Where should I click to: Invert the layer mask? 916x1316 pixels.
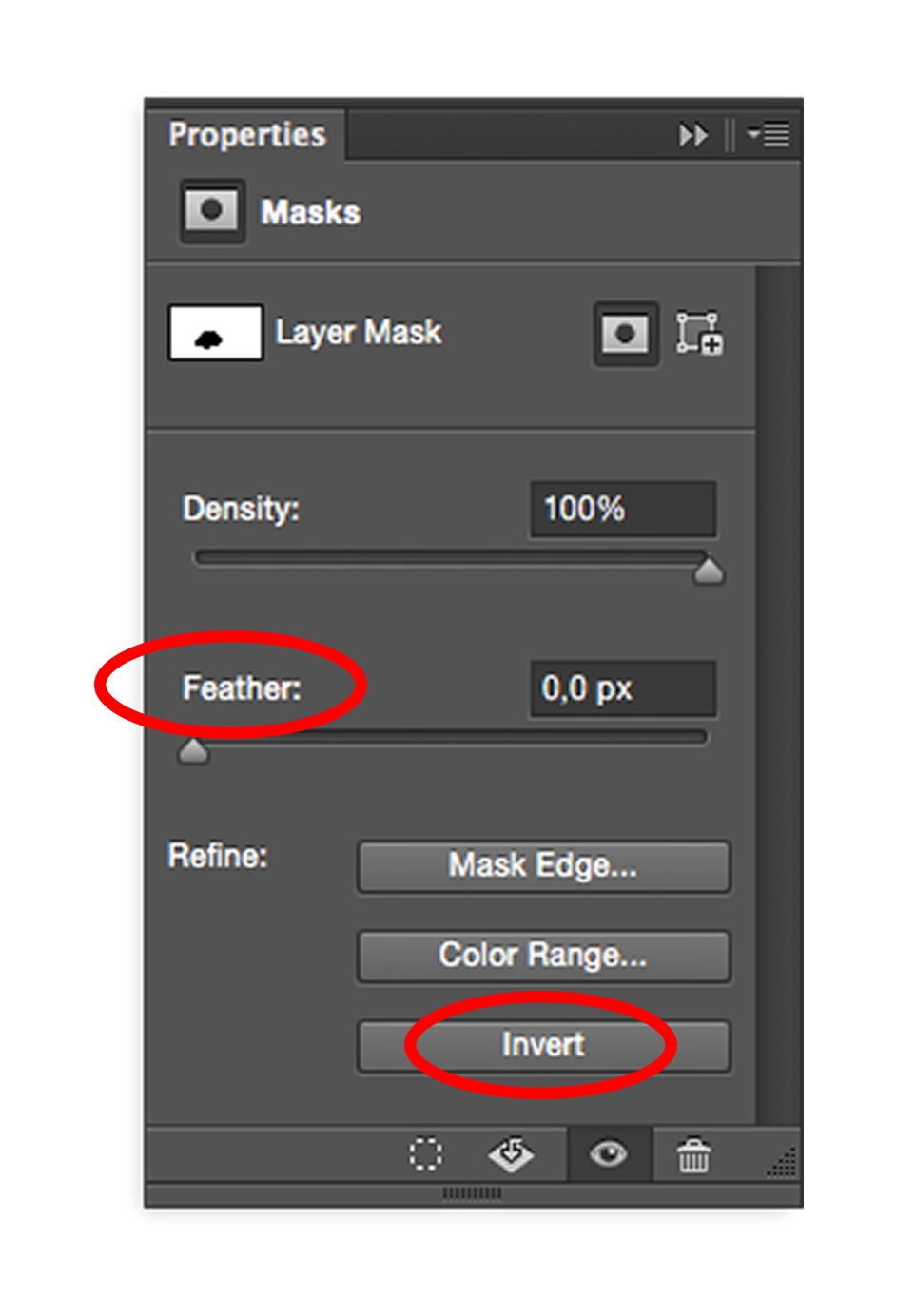pyautogui.click(x=543, y=1046)
